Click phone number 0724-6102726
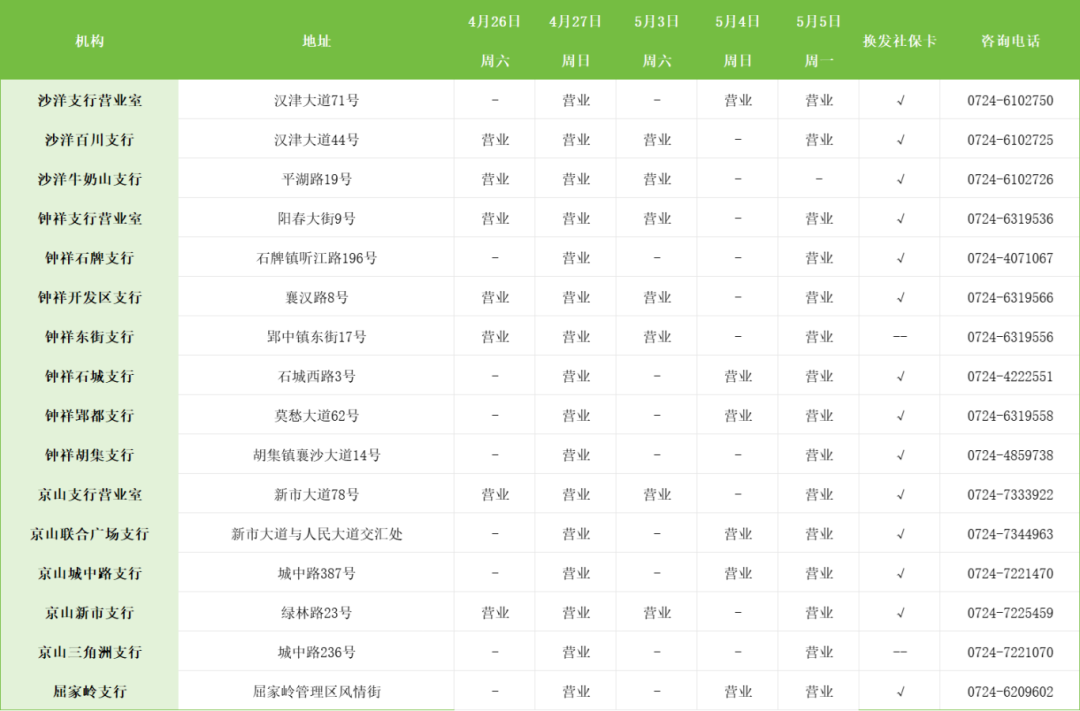 click(1010, 178)
